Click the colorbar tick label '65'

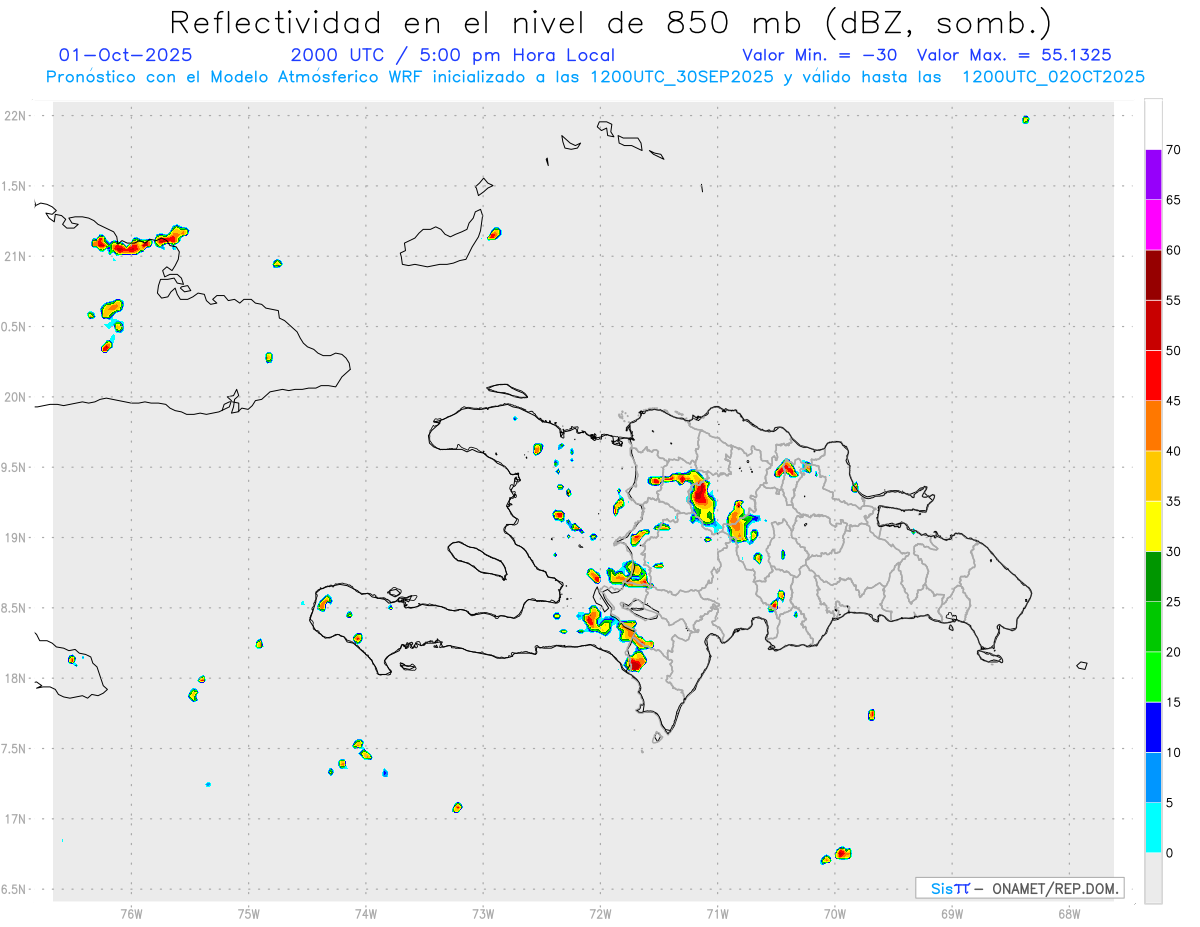coord(1174,200)
